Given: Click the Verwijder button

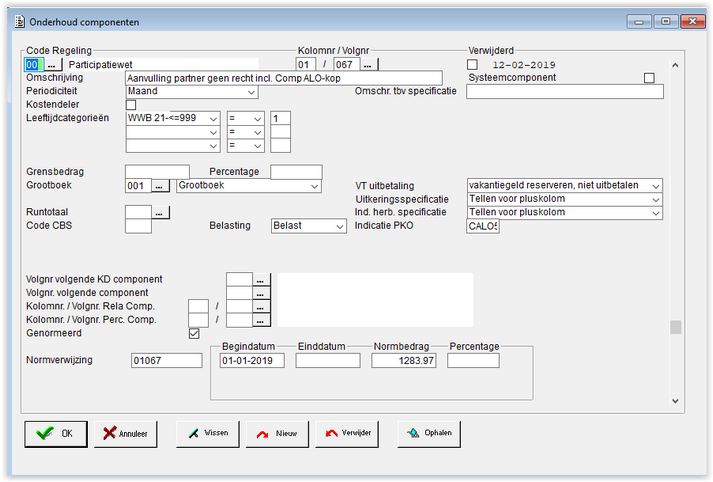Looking at the screenshot, I should pos(347,434).
